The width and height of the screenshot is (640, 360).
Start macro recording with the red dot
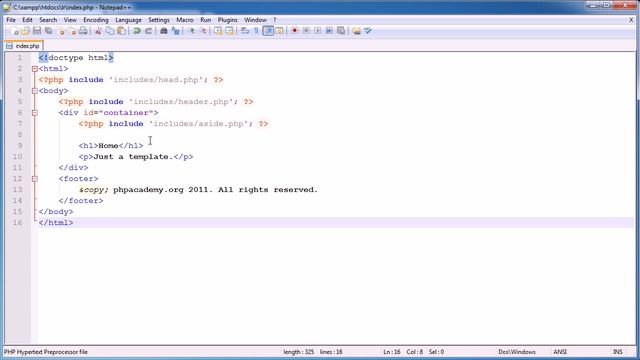pyautogui.click(x=295, y=31)
